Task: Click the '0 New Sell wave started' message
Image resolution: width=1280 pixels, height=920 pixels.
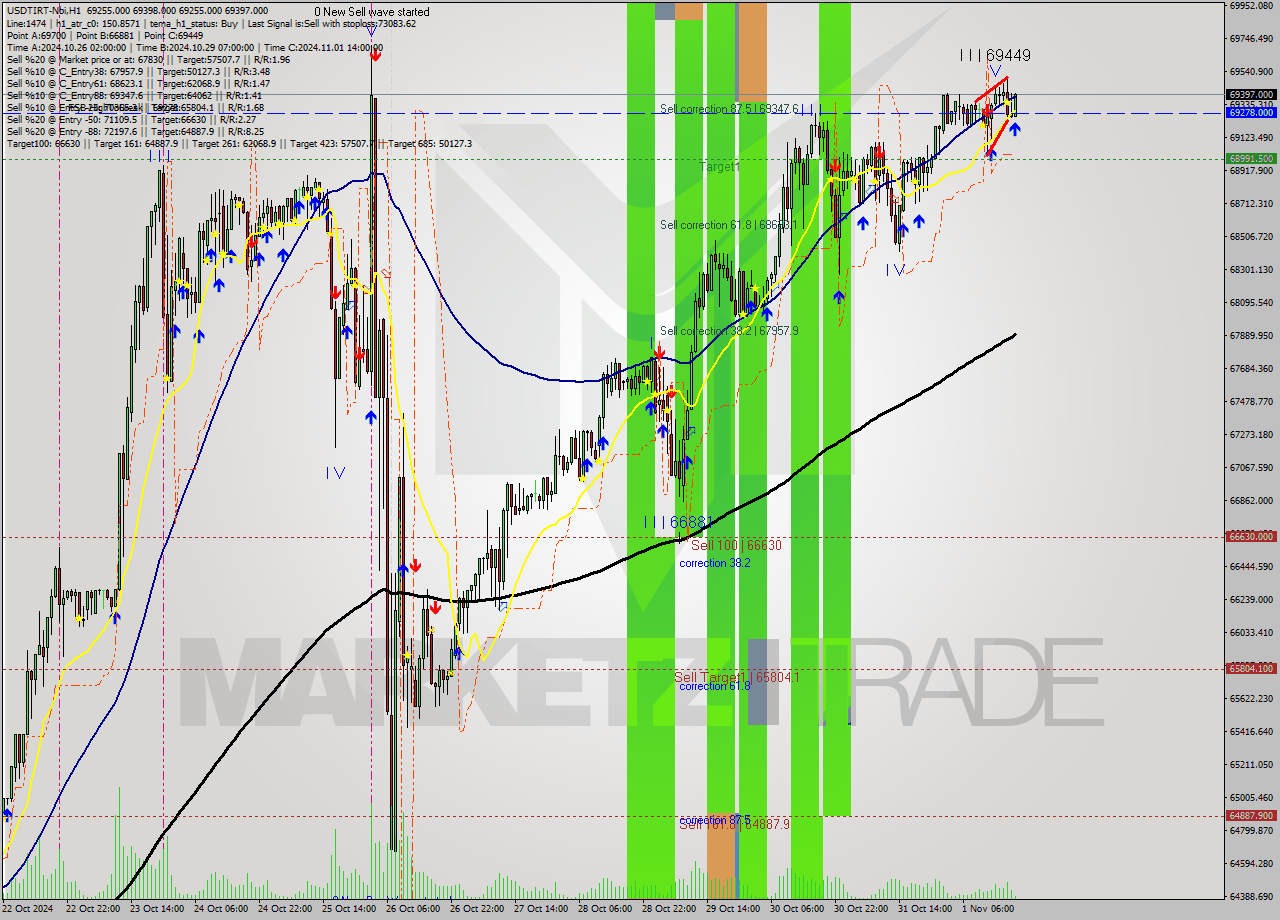Action: (x=372, y=12)
